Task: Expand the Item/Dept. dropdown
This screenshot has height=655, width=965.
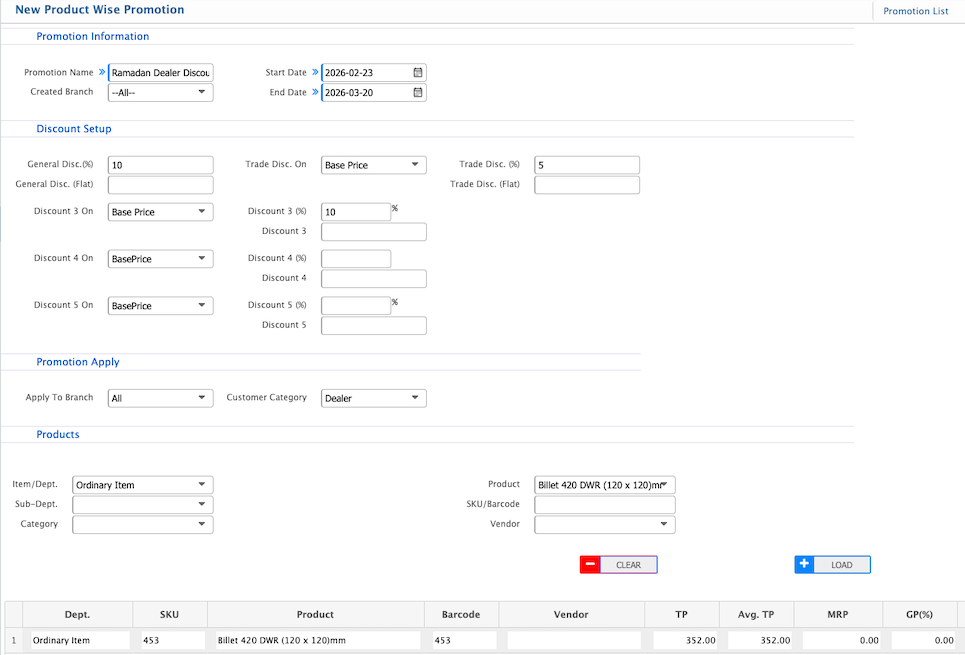Action: [142, 485]
